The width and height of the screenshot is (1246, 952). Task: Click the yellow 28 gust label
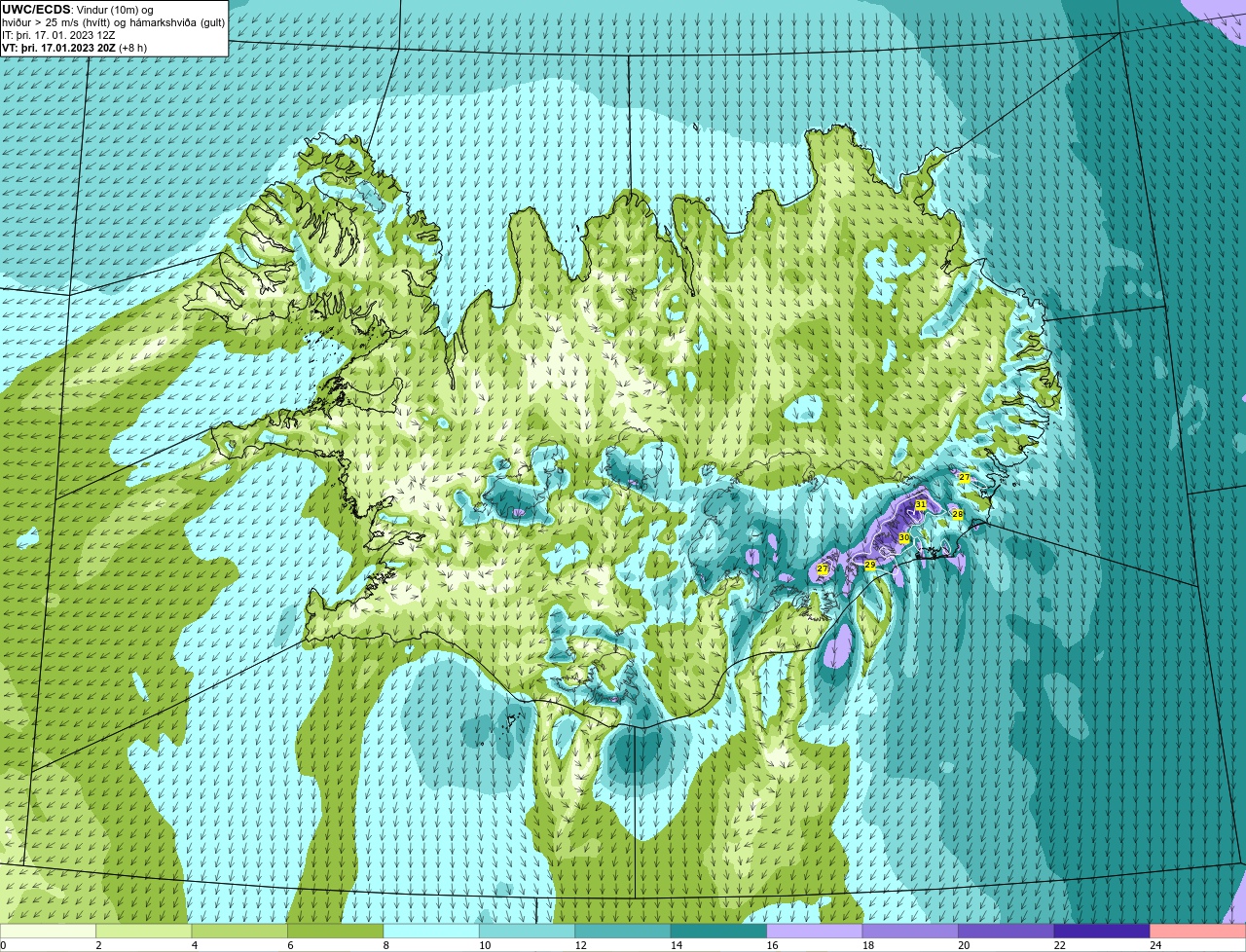958,514
